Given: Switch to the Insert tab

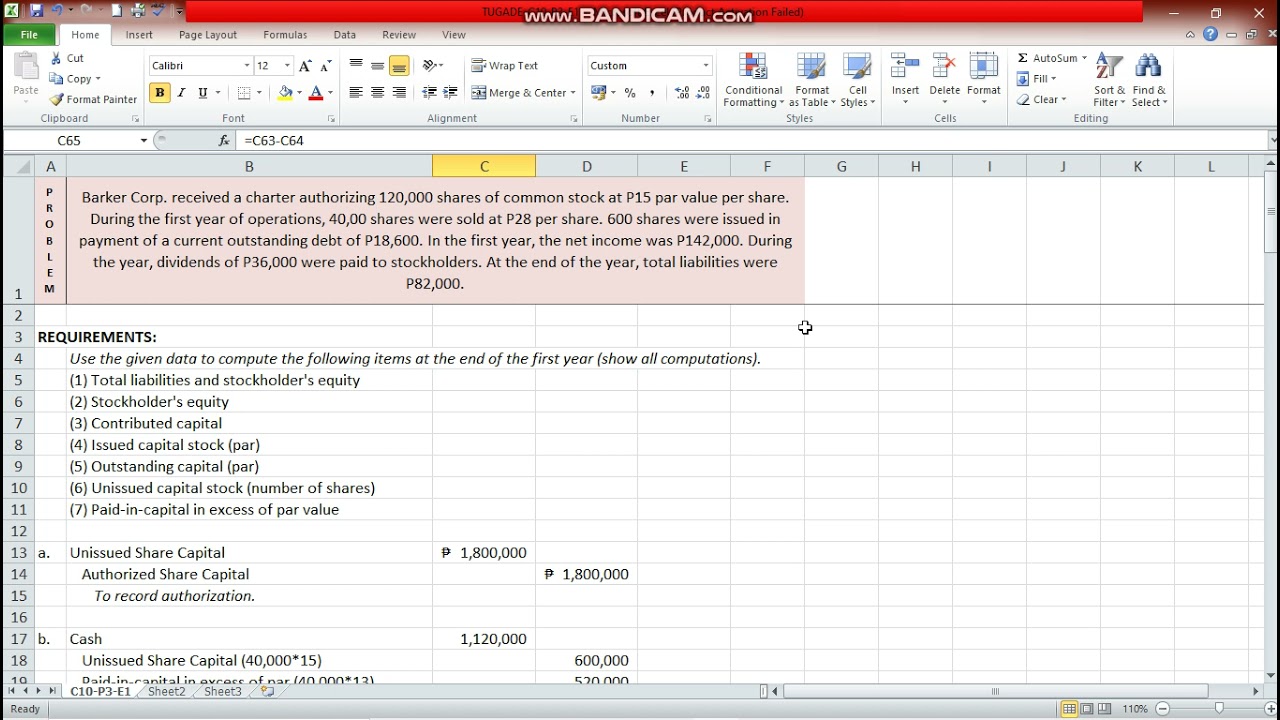Looking at the screenshot, I should 139,34.
